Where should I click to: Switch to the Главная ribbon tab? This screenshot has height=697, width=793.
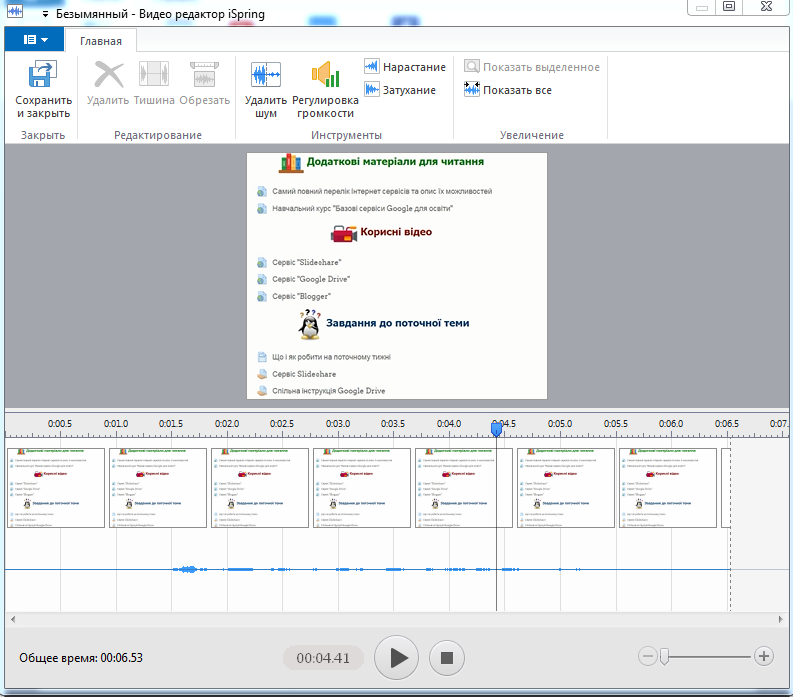(101, 41)
